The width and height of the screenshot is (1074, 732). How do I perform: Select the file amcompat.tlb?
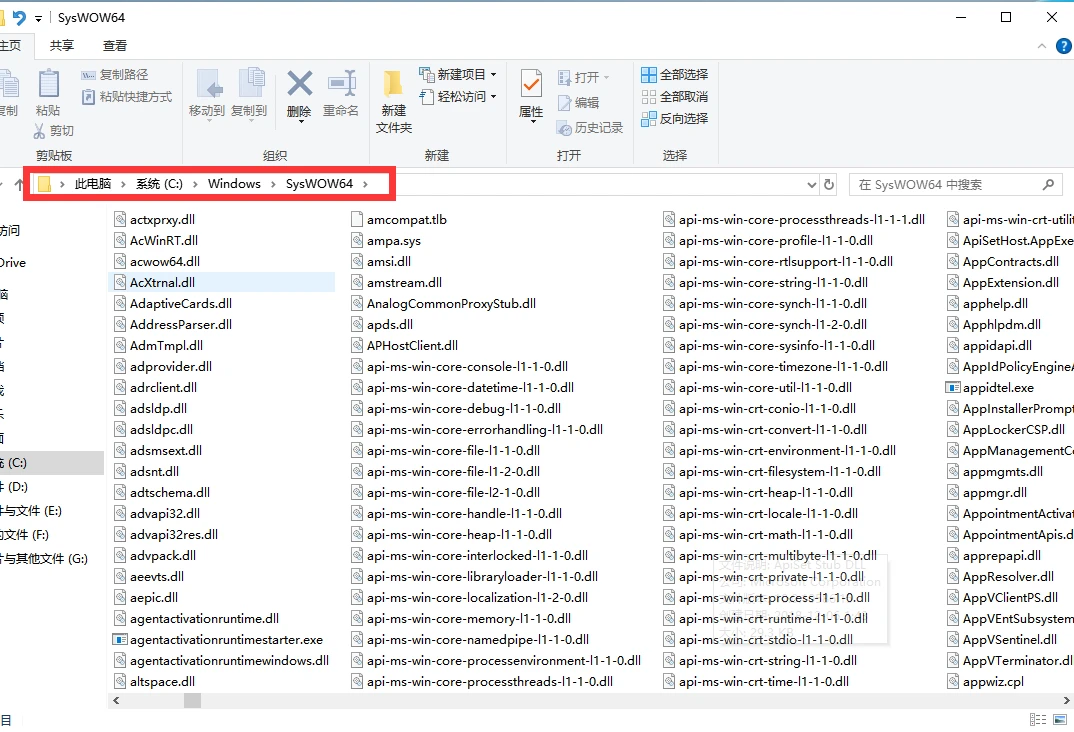click(406, 219)
